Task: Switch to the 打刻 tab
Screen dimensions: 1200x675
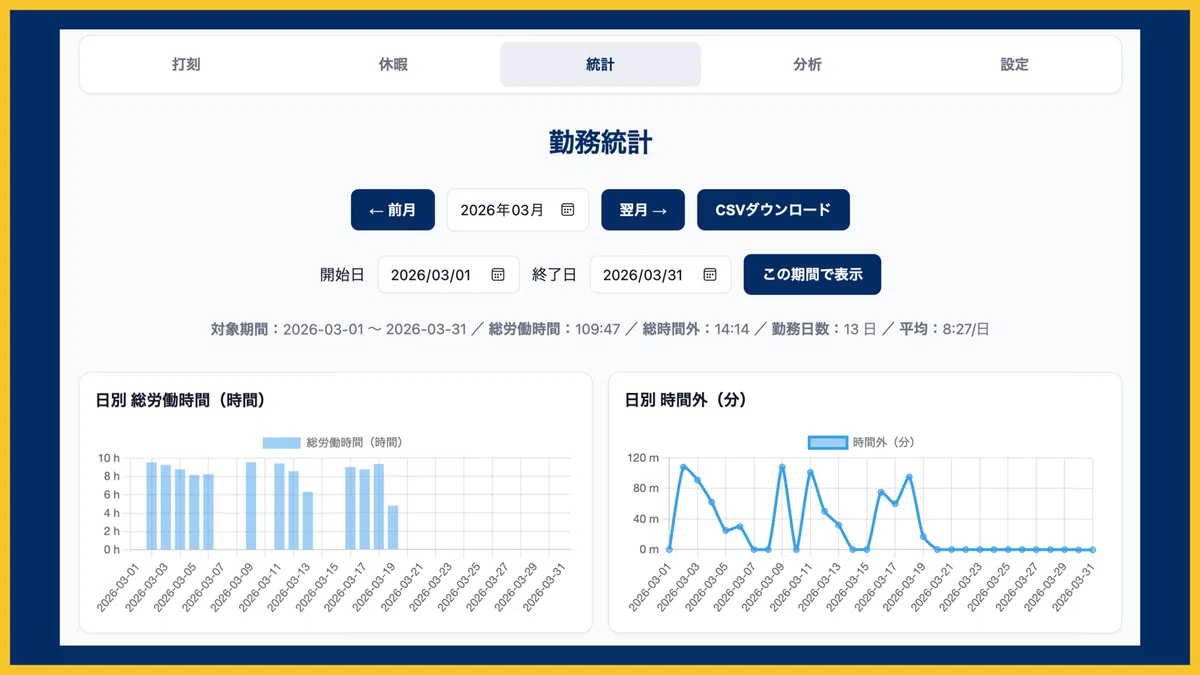Action: pos(186,64)
